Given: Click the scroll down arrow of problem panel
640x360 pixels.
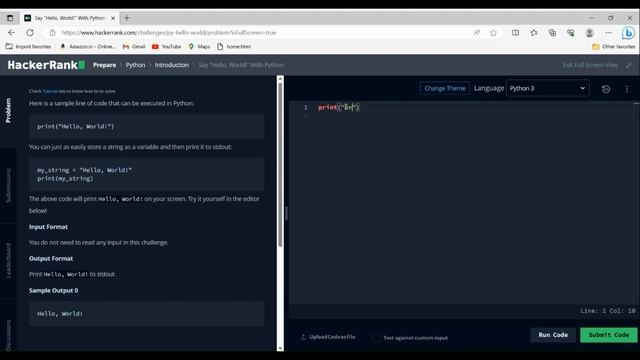Looking at the screenshot, I should tap(280, 348).
